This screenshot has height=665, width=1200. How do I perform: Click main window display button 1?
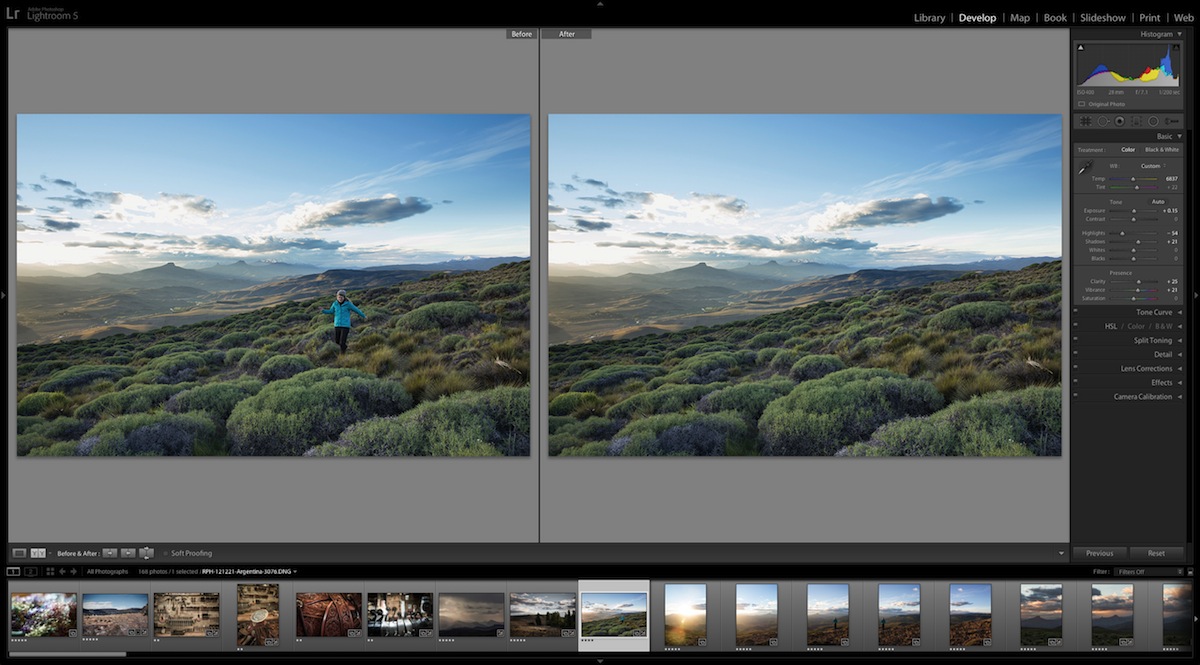click(x=13, y=572)
